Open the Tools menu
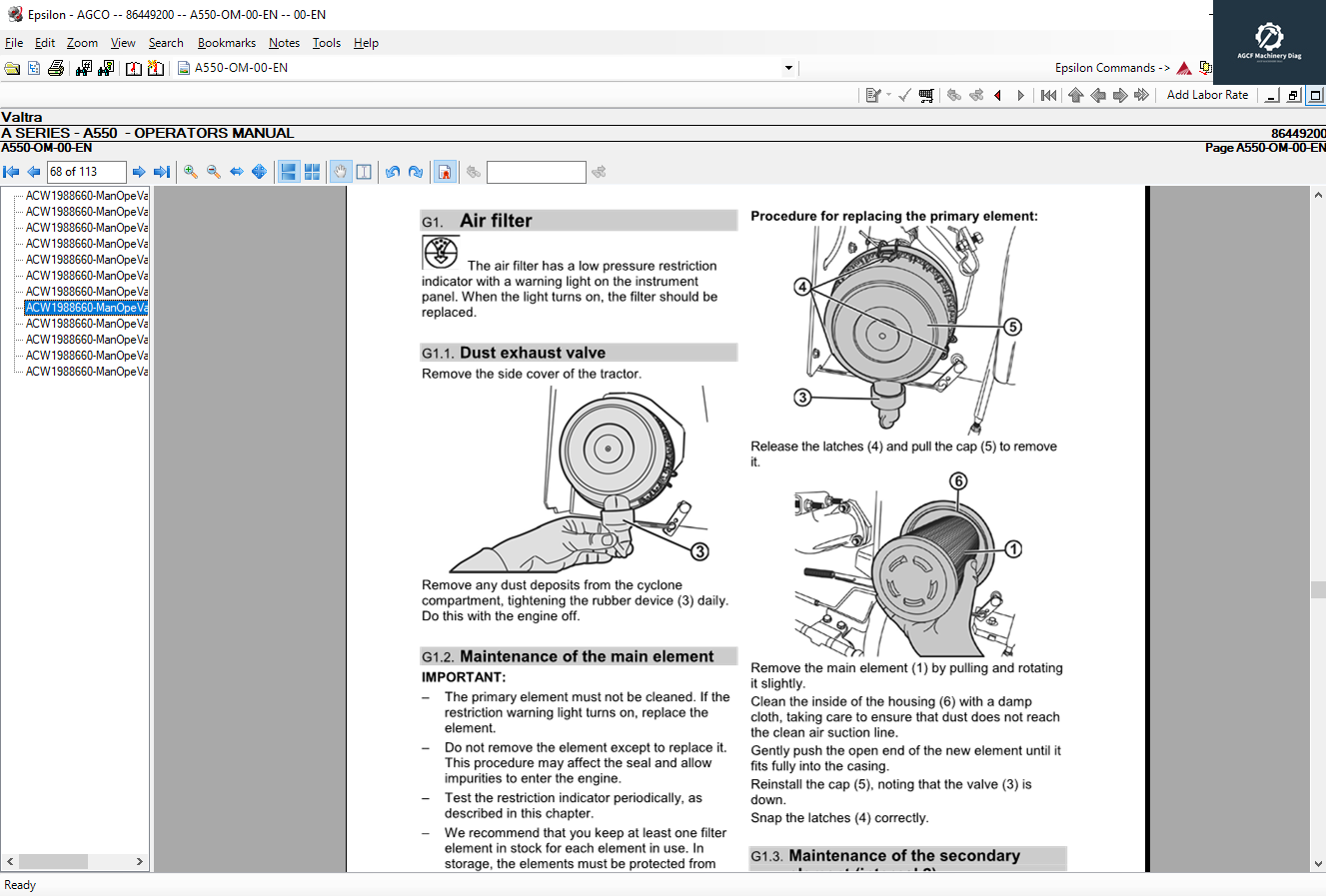 coord(326,43)
